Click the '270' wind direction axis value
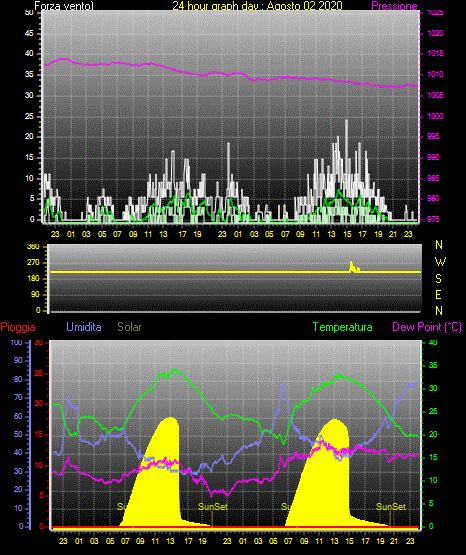 [33, 263]
